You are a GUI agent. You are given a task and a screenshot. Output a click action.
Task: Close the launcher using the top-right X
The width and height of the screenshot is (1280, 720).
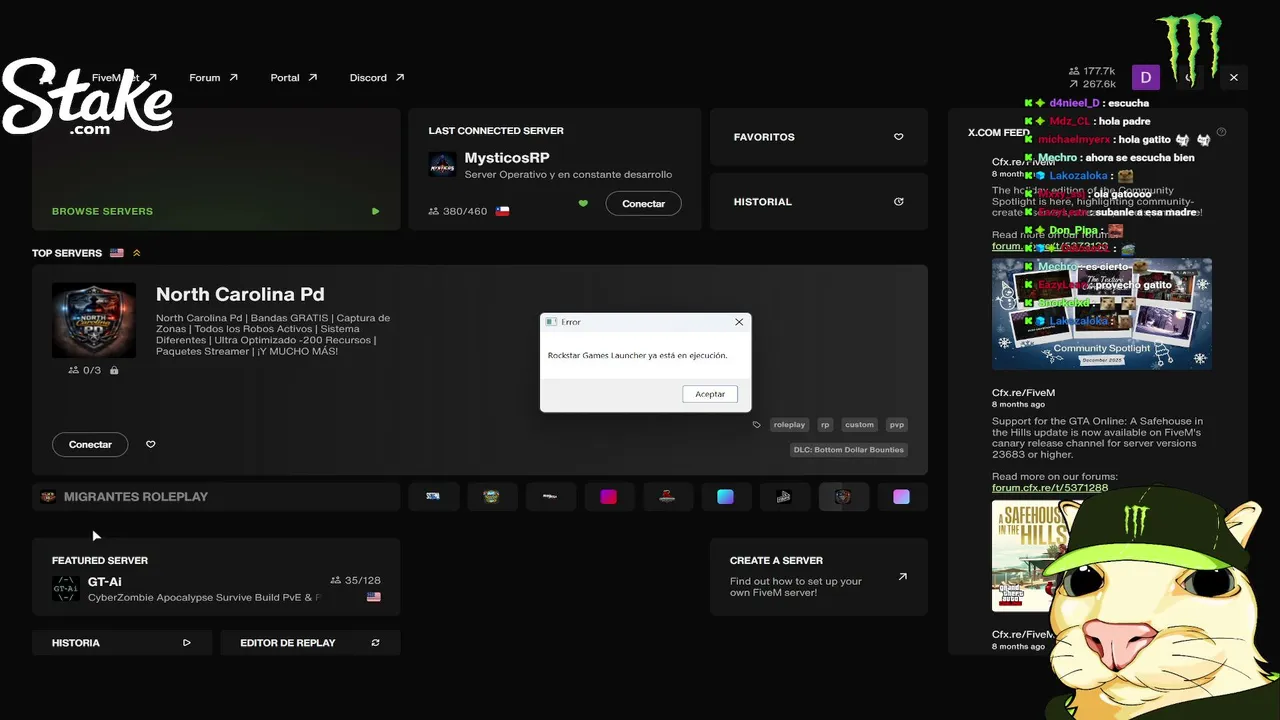[x=1234, y=77]
